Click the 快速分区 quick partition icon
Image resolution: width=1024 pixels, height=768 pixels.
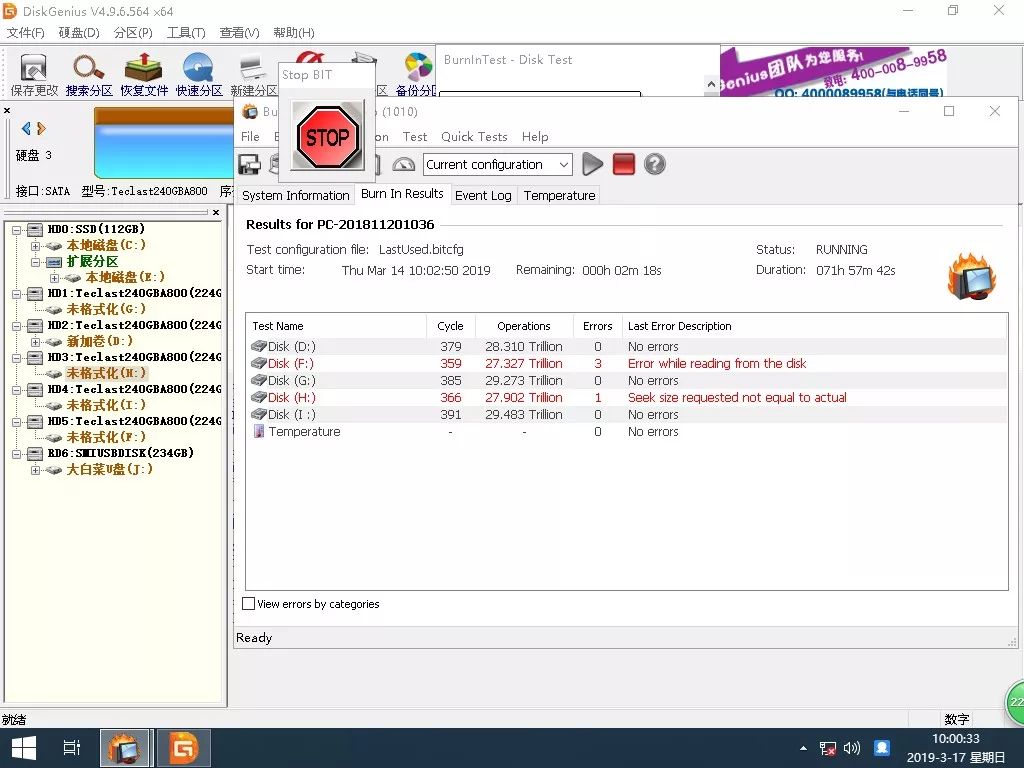point(199,74)
